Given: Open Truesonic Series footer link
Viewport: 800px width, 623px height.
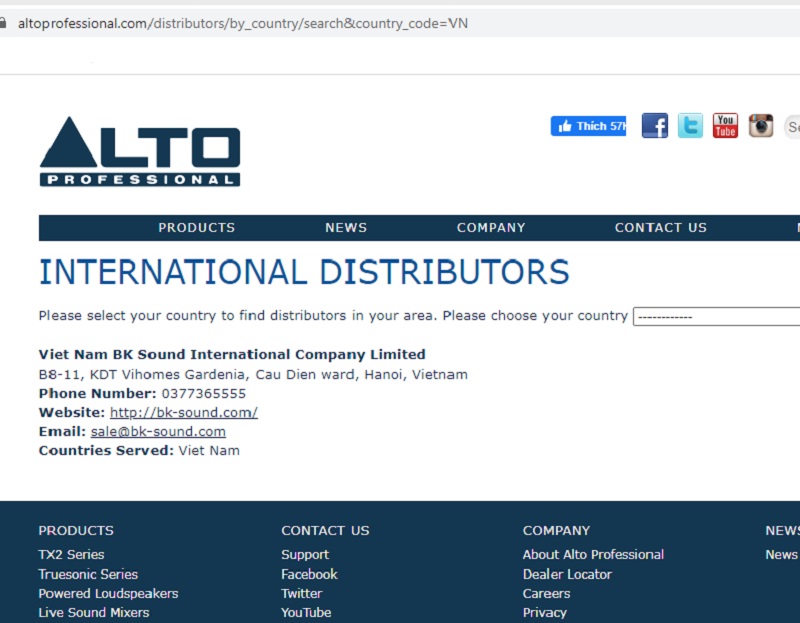Looking at the screenshot, I should 88,574.
